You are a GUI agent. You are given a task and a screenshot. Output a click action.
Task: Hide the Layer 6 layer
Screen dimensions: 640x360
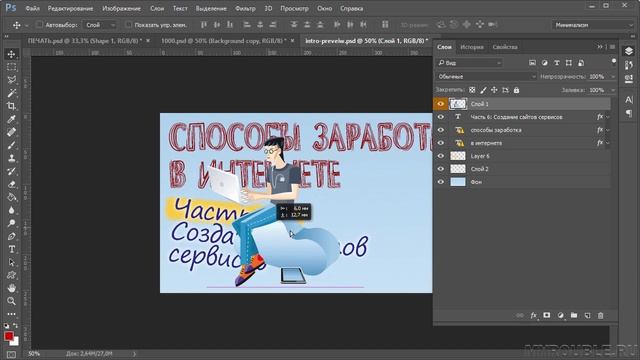(440, 156)
